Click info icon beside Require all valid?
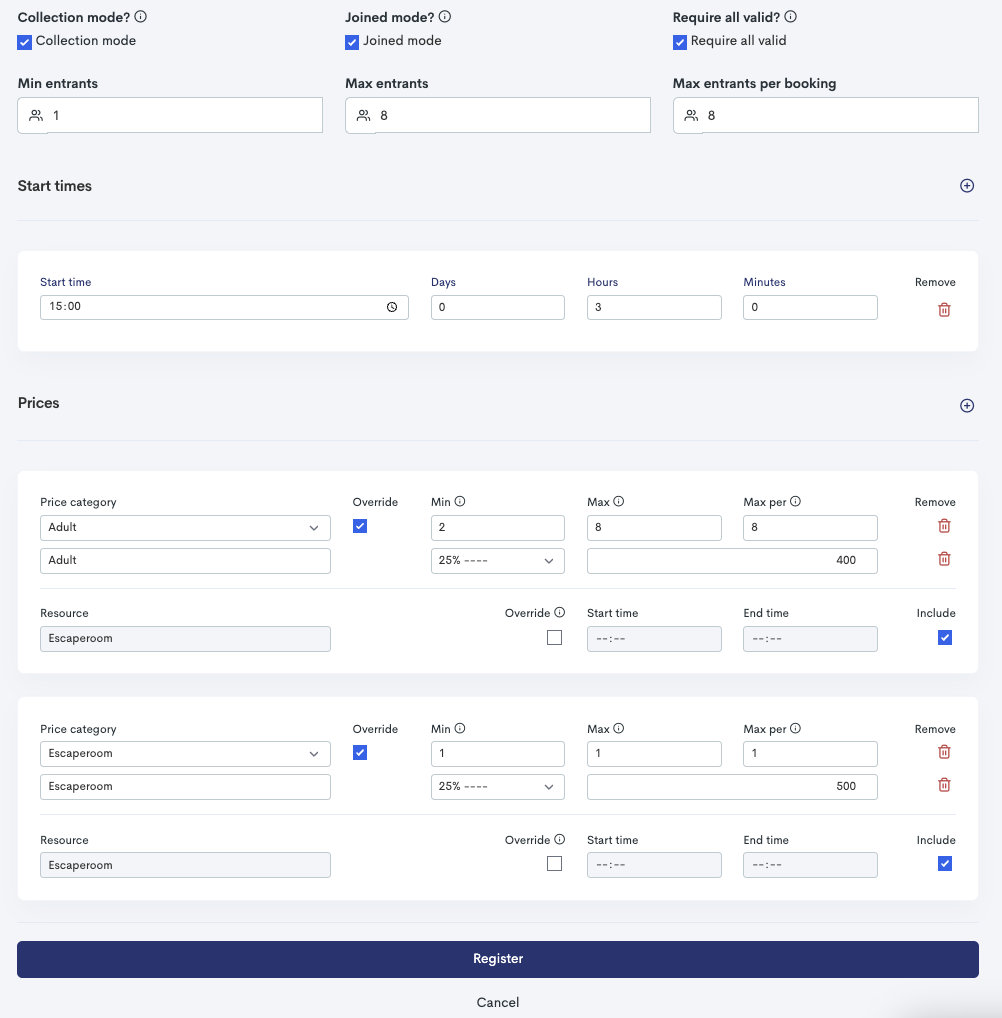Viewport: 1002px width, 1018px height. coord(790,17)
